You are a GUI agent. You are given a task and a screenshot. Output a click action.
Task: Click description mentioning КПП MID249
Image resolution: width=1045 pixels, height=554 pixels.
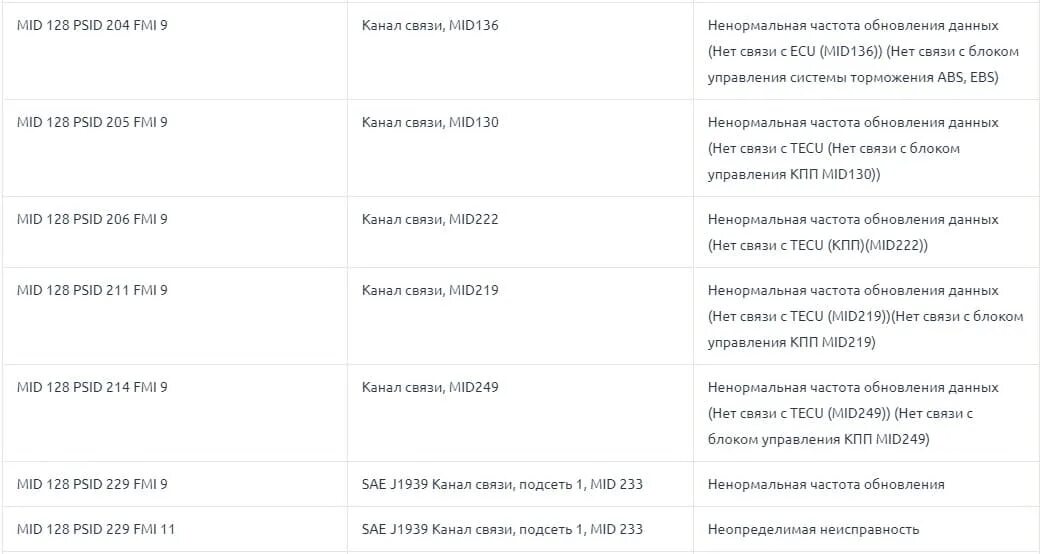(853, 413)
